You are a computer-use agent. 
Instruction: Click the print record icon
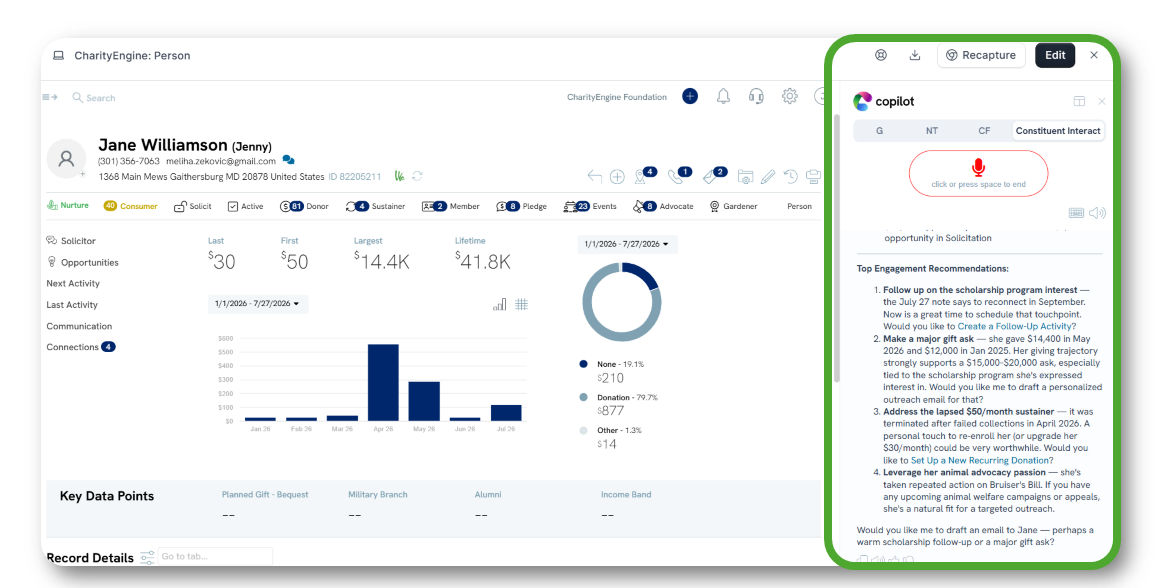(x=813, y=177)
